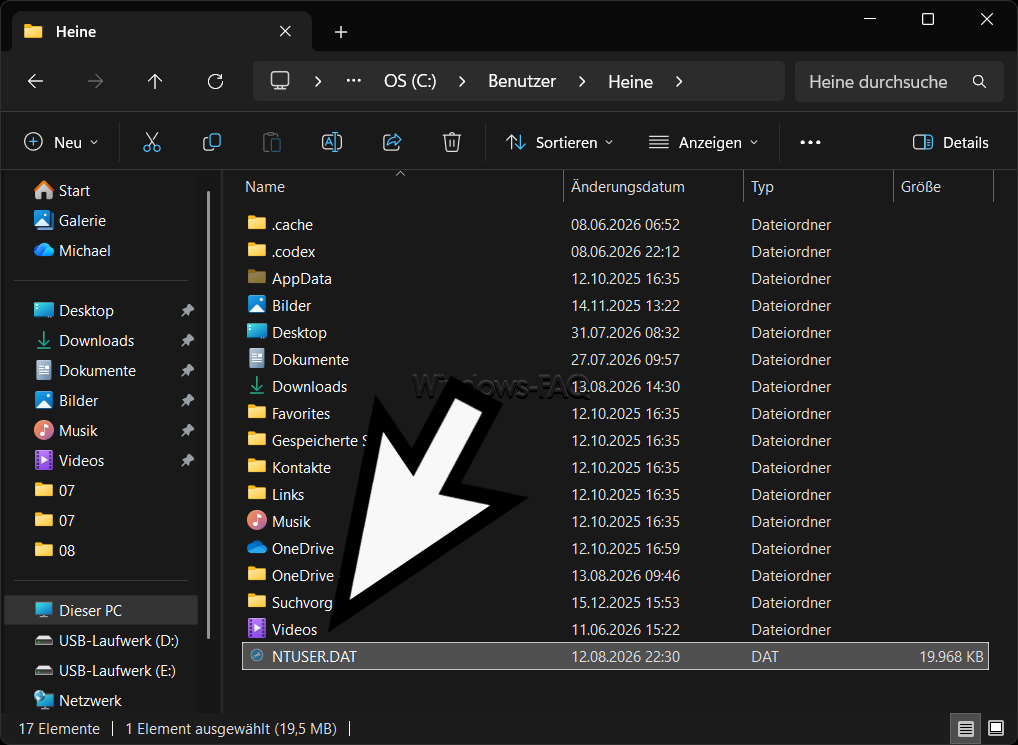Click the Heine breadcrumb

(x=630, y=82)
